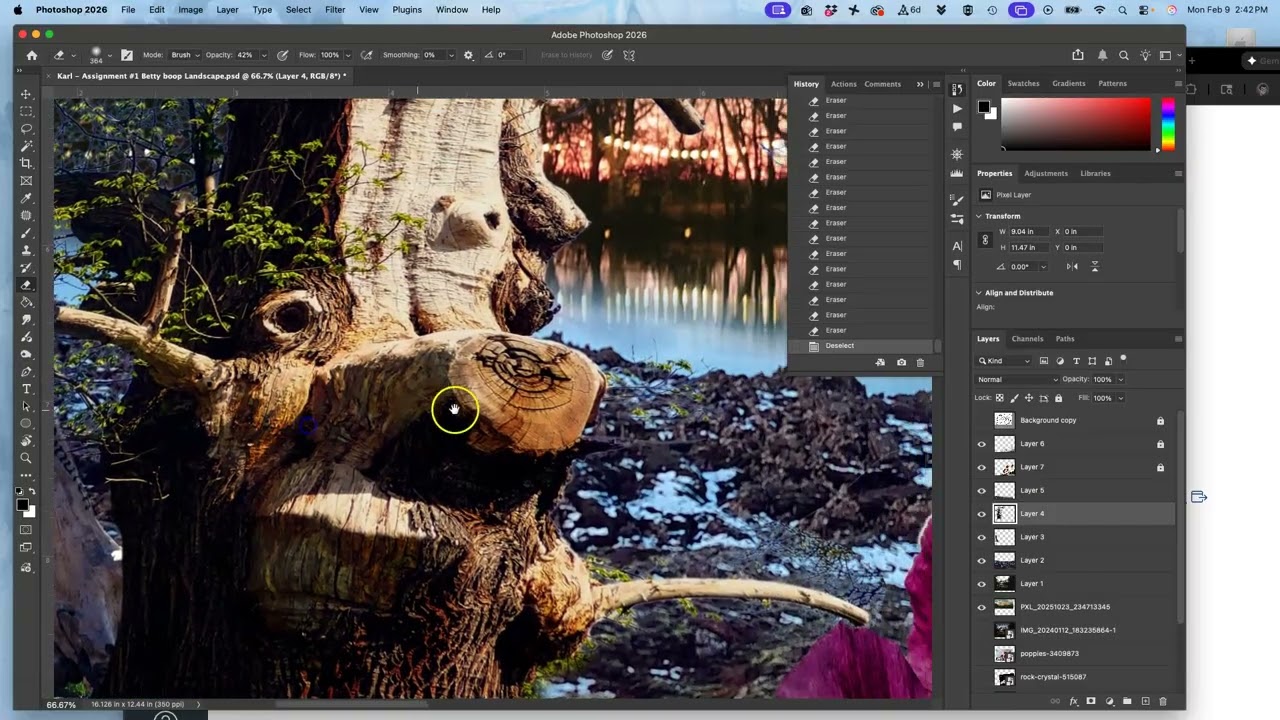Choose the Horizontal Type tool
Viewport: 1280px width, 720px height.
tap(26, 389)
